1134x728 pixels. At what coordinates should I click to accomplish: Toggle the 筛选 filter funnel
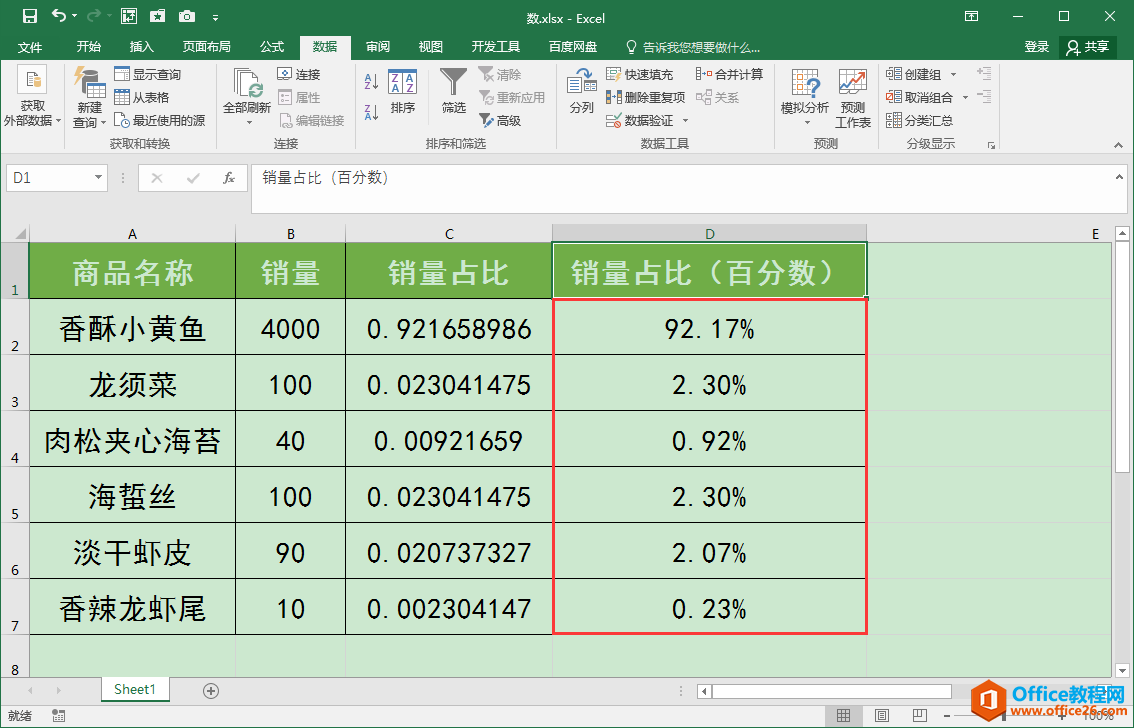pos(453,92)
